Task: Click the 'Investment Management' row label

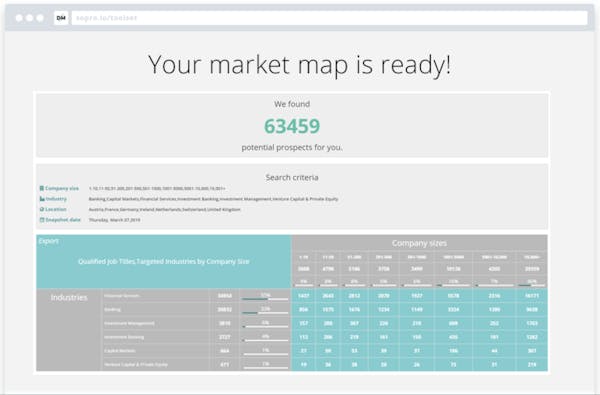Action: 129,323
